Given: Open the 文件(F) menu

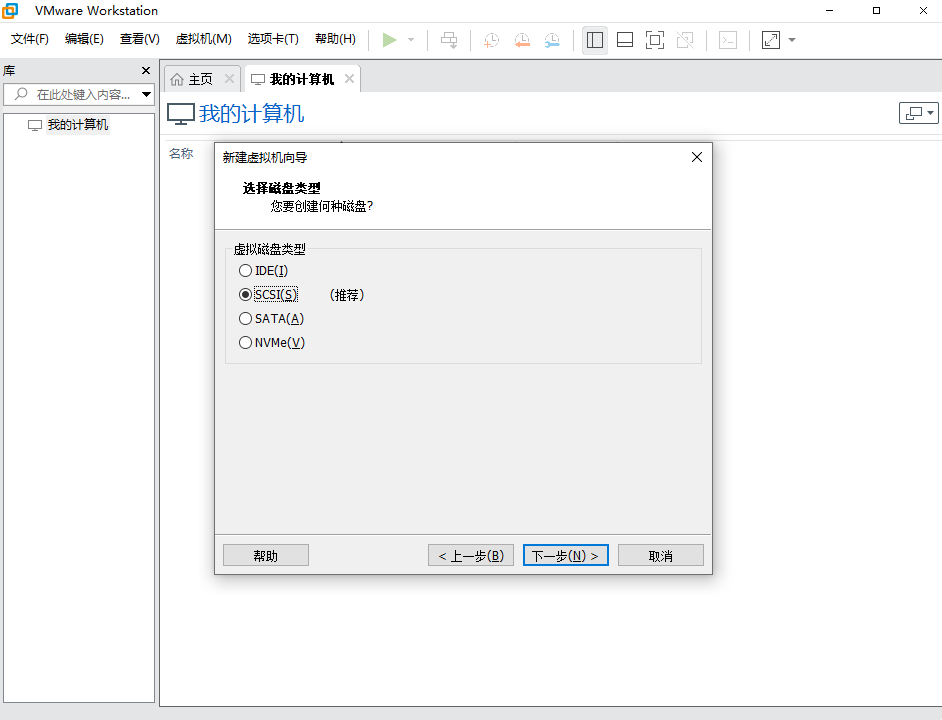Looking at the screenshot, I should 29,39.
